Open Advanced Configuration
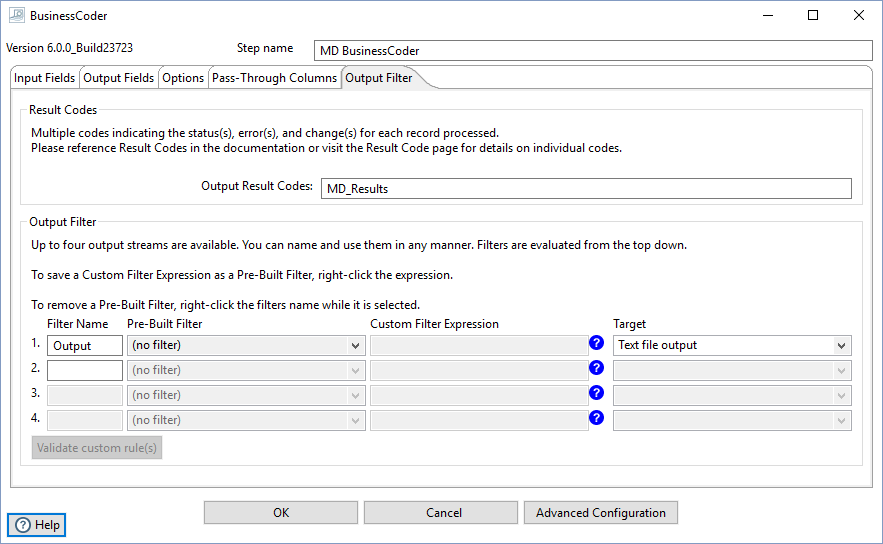This screenshot has width=883, height=544. [x=600, y=513]
